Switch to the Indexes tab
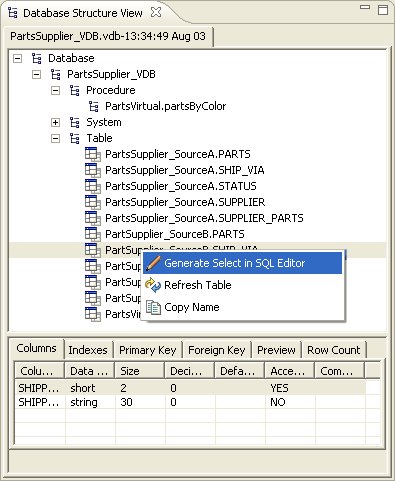Screen dimensions: 395x481 pyautogui.click(x=88, y=350)
